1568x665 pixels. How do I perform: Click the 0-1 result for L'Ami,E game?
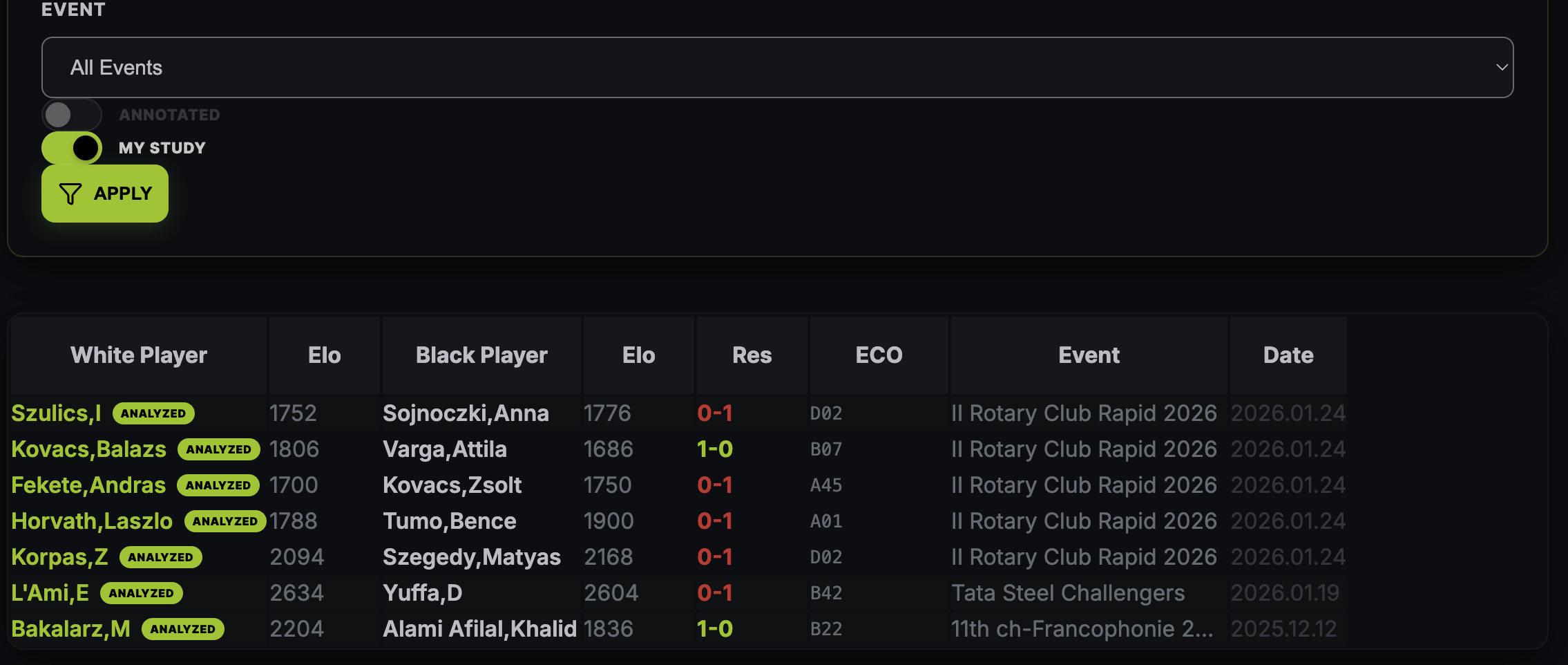click(x=715, y=593)
